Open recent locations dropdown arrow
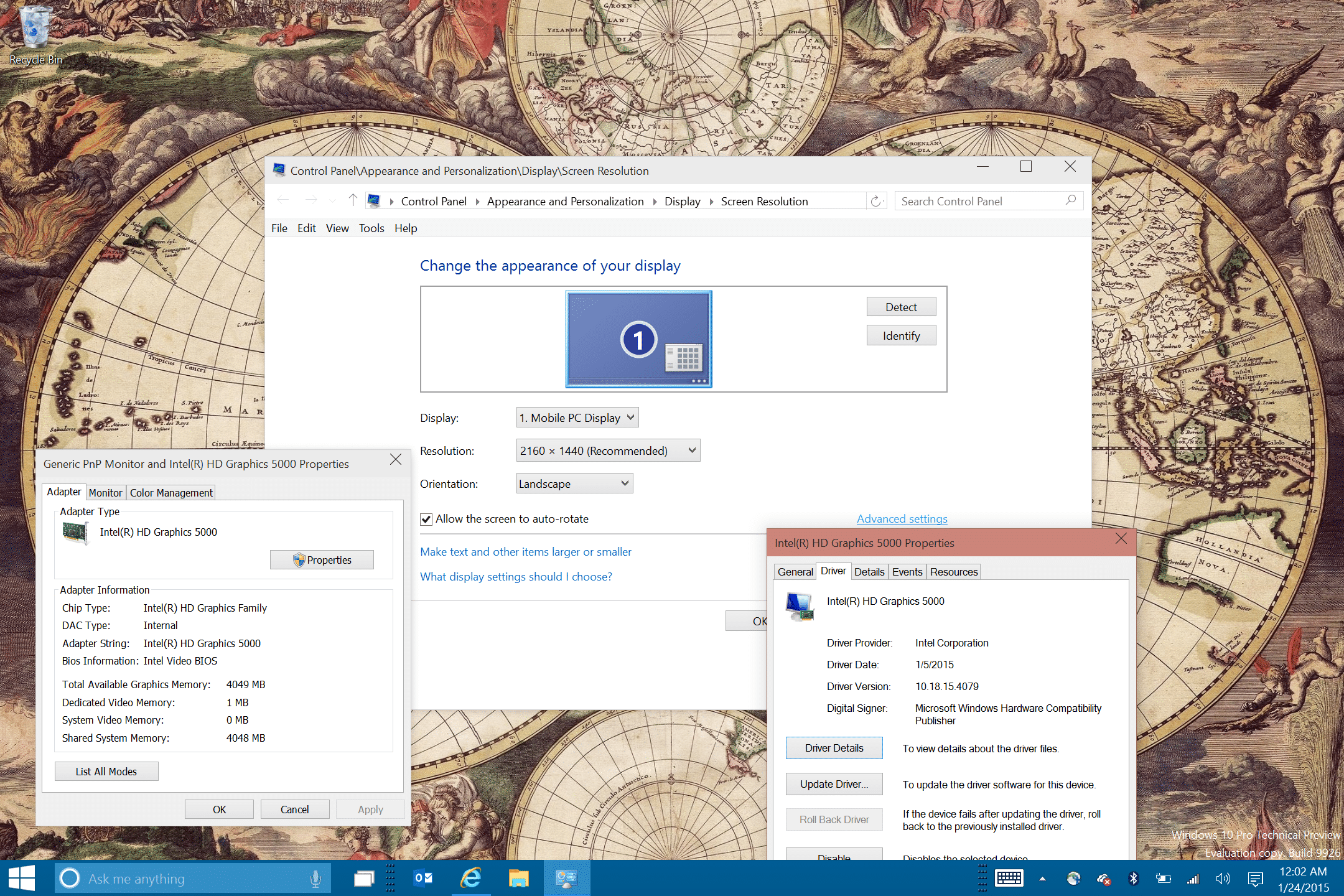This screenshot has width=1344, height=896. (x=332, y=201)
